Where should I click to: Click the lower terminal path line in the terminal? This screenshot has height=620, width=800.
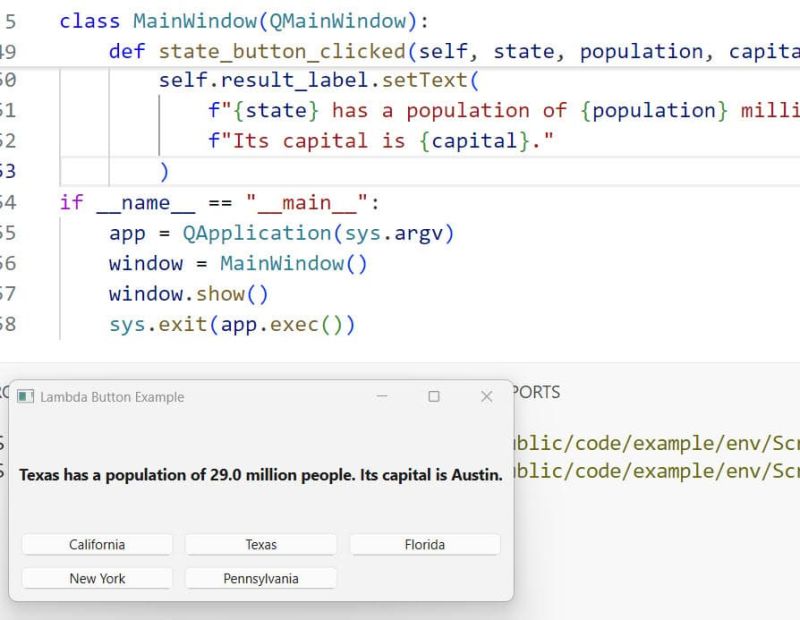(656, 470)
